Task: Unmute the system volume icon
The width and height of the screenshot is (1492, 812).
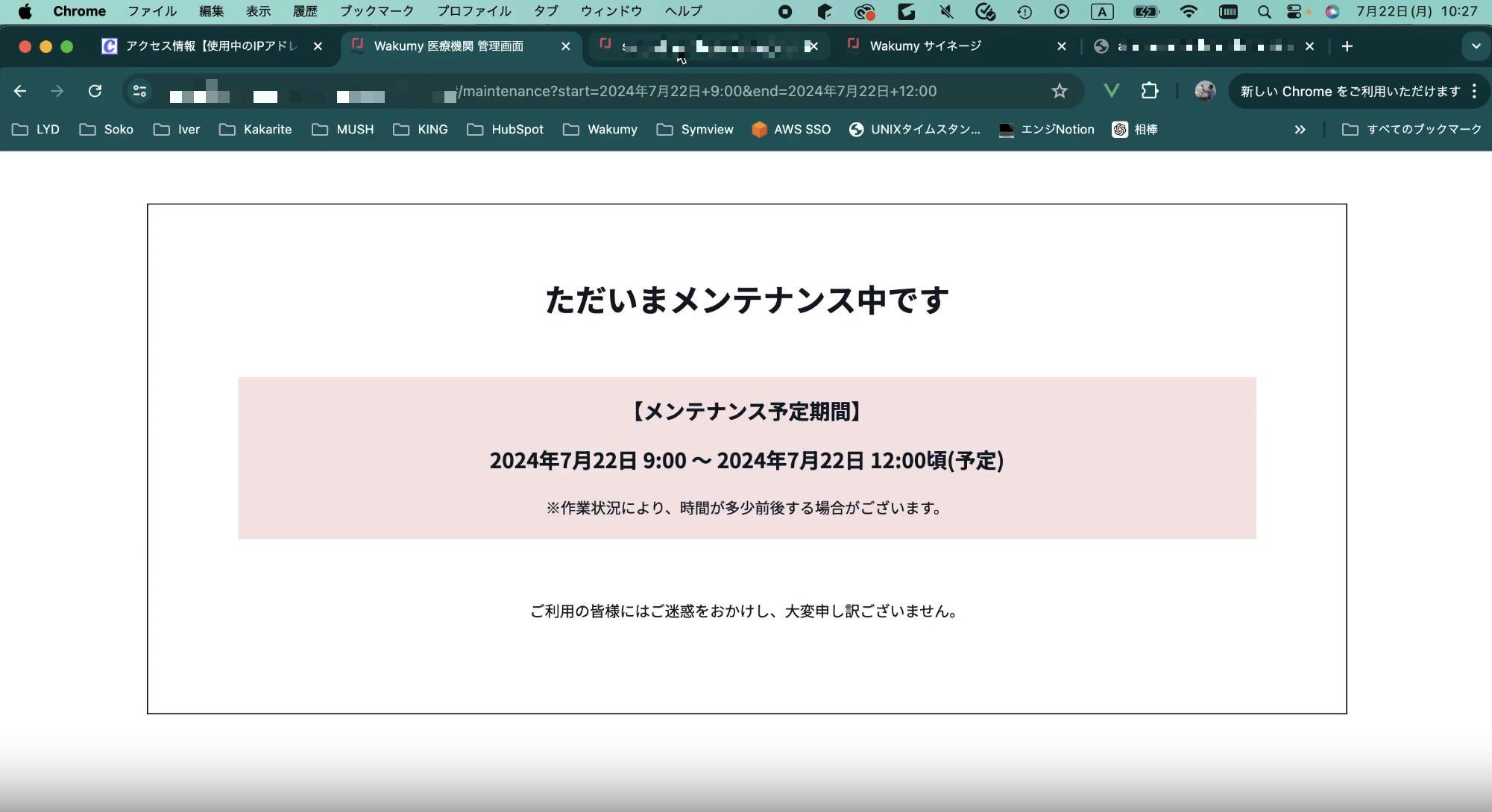Action: point(946,11)
